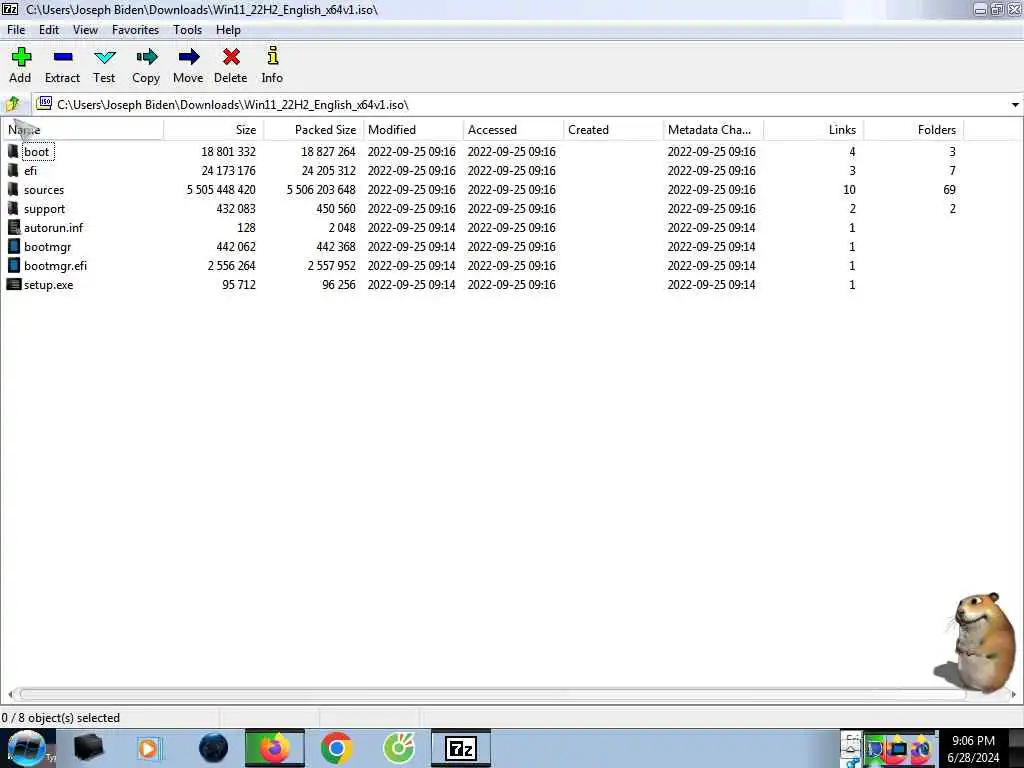Image resolution: width=1024 pixels, height=768 pixels.
Task: Sort by the Folders column header
Action: click(x=914, y=130)
